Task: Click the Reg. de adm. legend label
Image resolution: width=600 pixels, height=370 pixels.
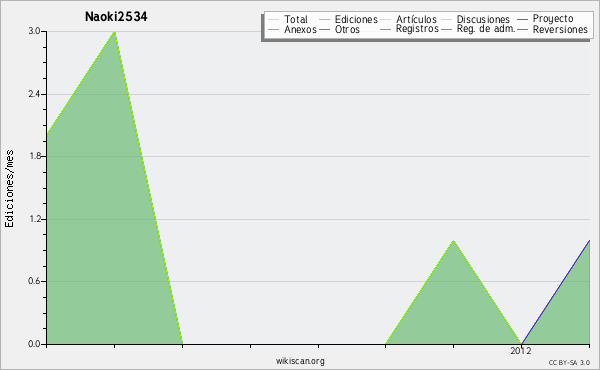Action: pos(486,29)
